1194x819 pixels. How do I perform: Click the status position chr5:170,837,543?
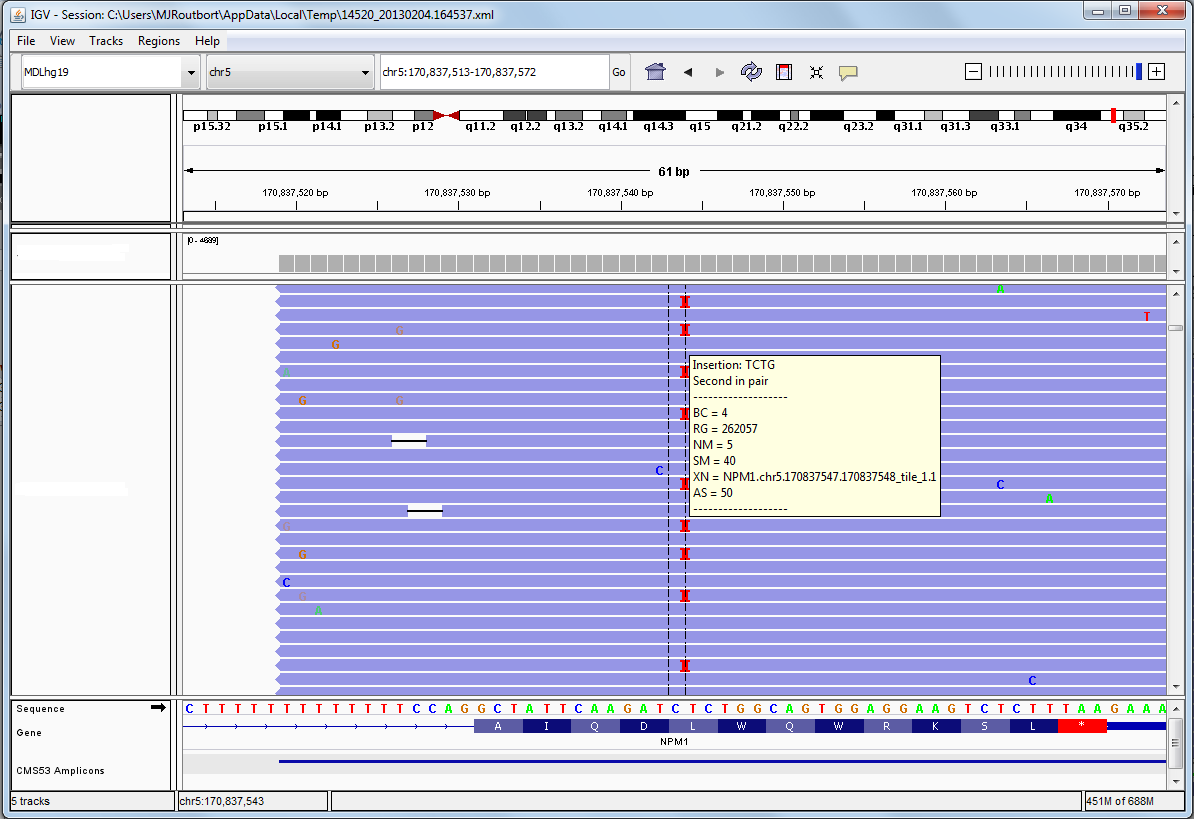[222, 801]
